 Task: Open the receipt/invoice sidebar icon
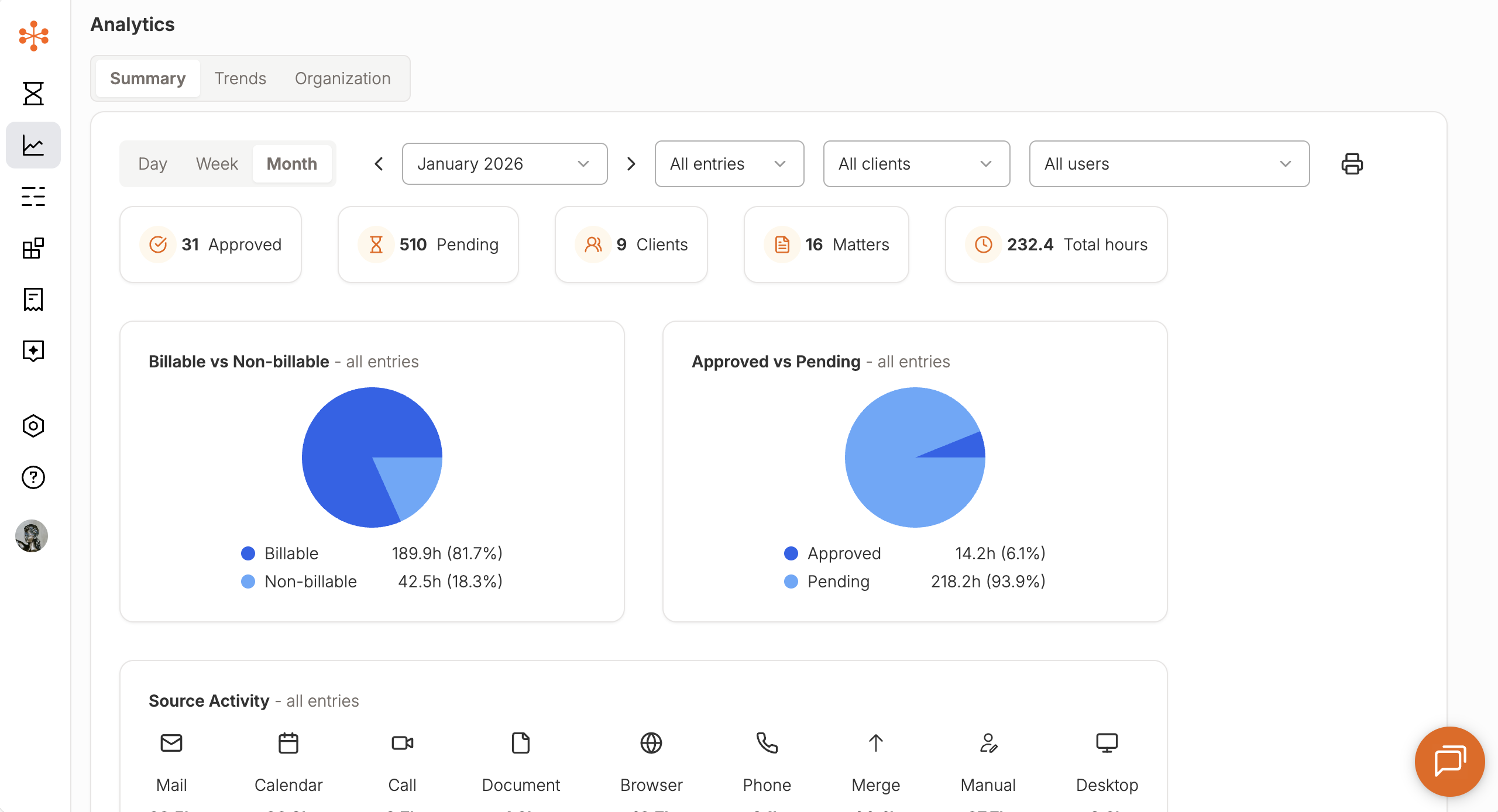(33, 300)
